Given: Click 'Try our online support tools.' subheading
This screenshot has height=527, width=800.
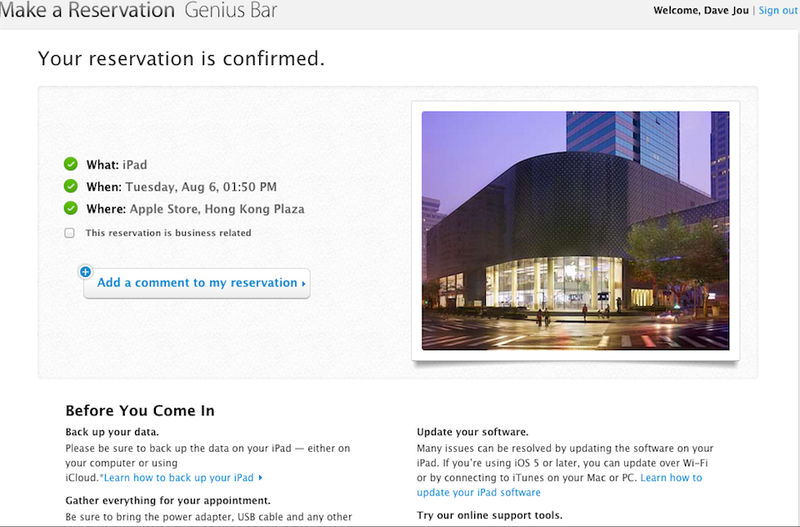Looking at the screenshot, I should 489,515.
